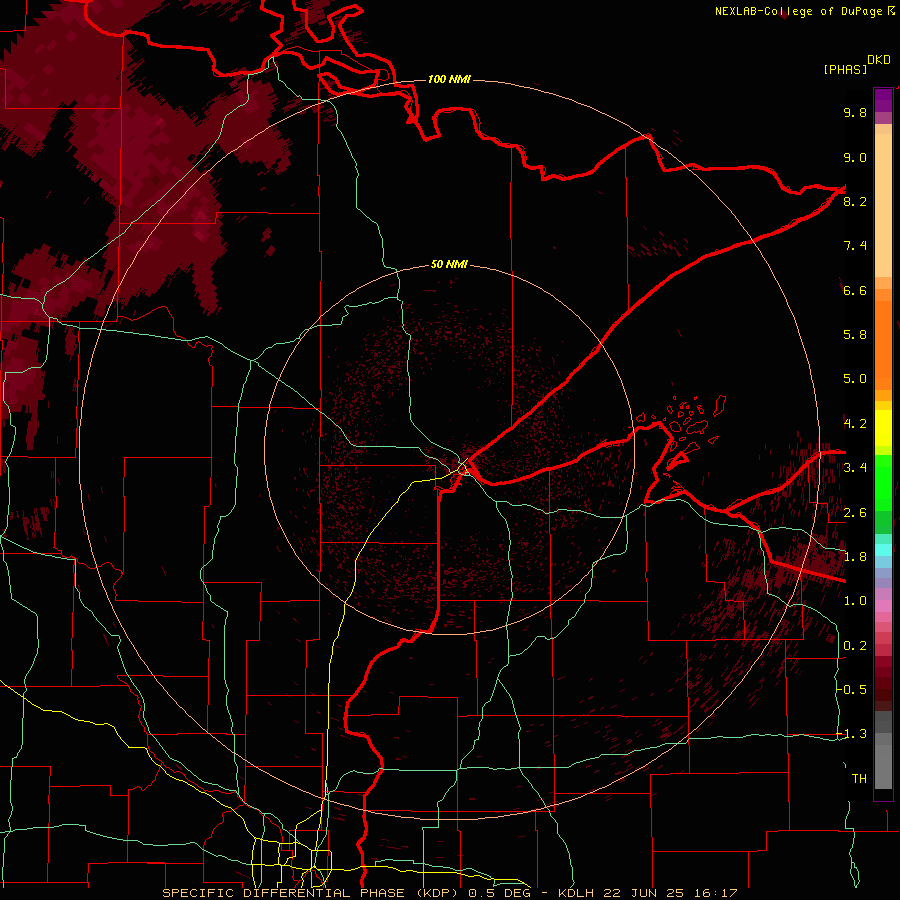The width and height of the screenshot is (900, 900).
Task: Click the 6.6 scale value
Action: pyautogui.click(x=855, y=290)
